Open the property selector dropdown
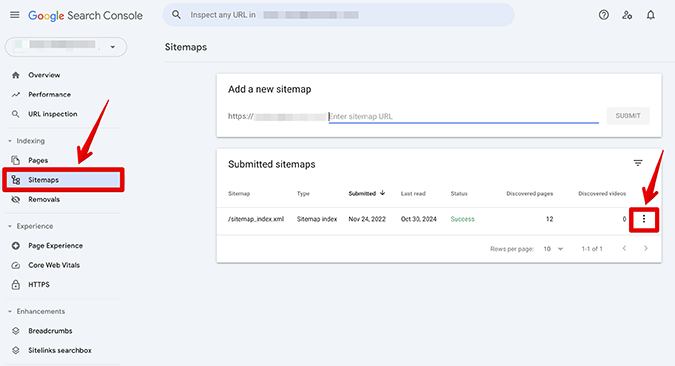675x366 pixels. tap(66, 47)
